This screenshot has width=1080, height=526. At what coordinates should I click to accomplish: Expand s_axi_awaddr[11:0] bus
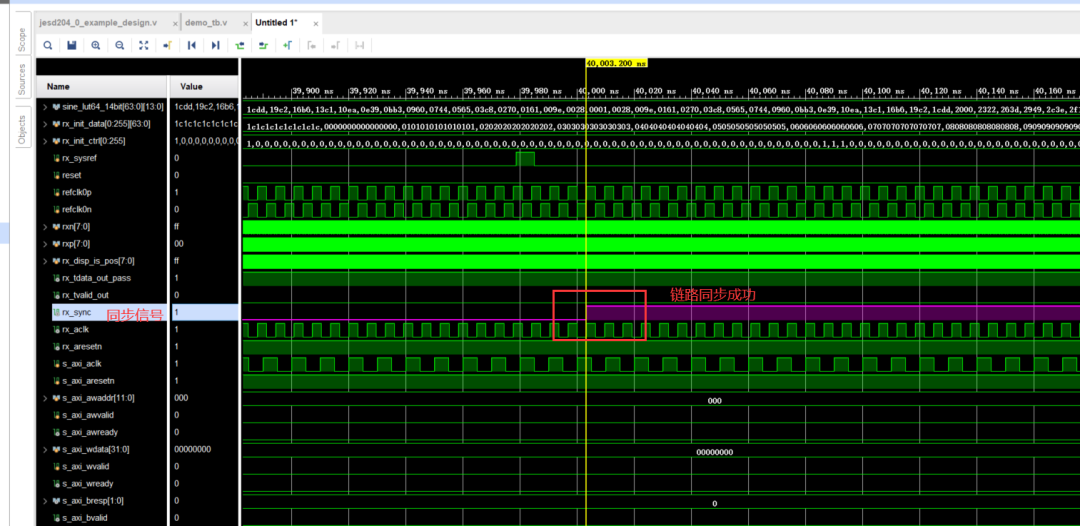(45, 398)
